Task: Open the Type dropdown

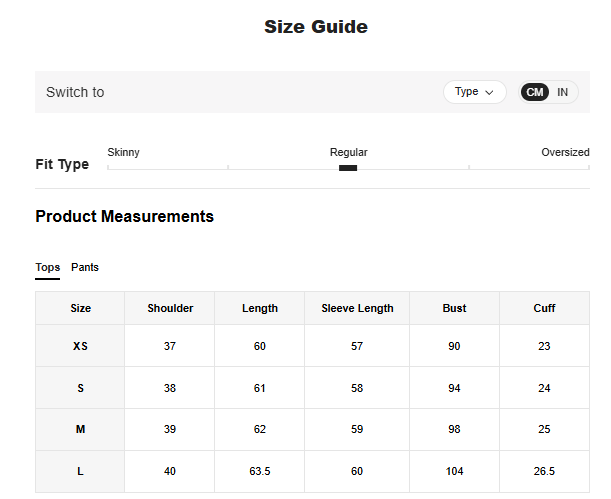Action: point(474,92)
